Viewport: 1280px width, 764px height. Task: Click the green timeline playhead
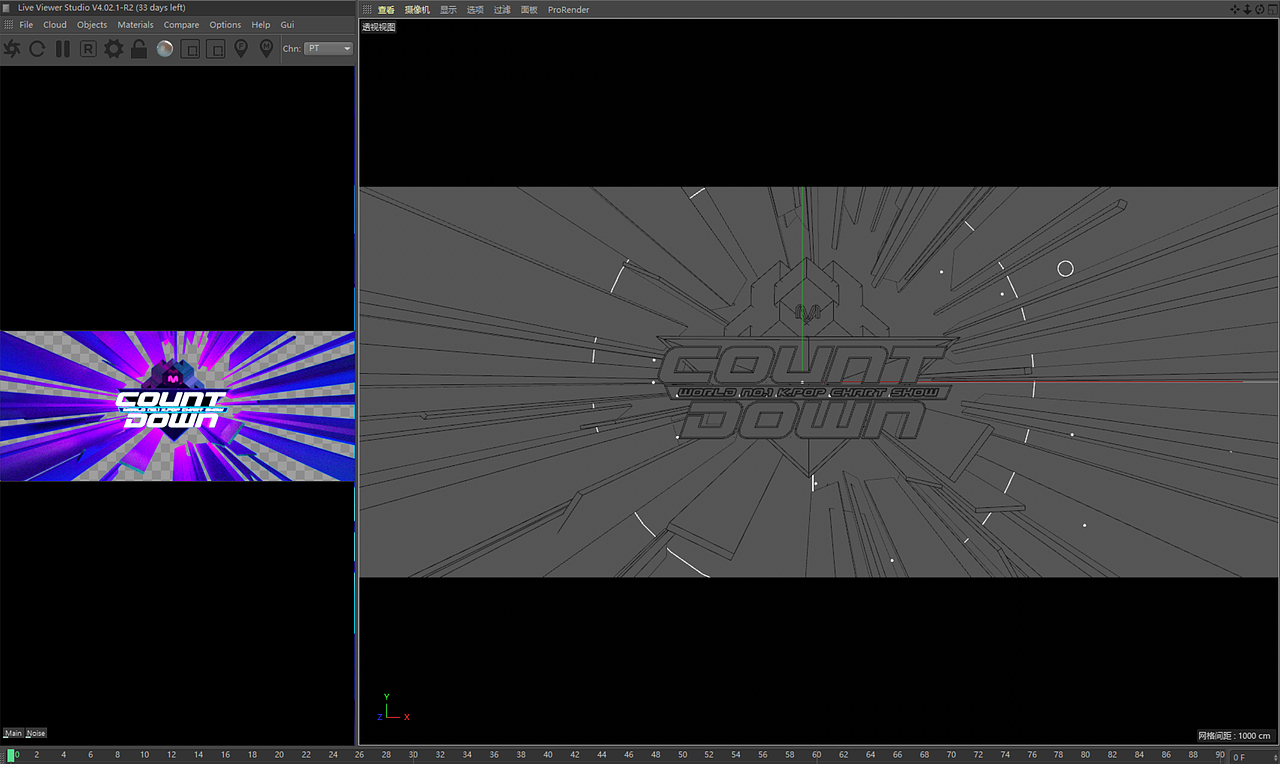pos(12,755)
